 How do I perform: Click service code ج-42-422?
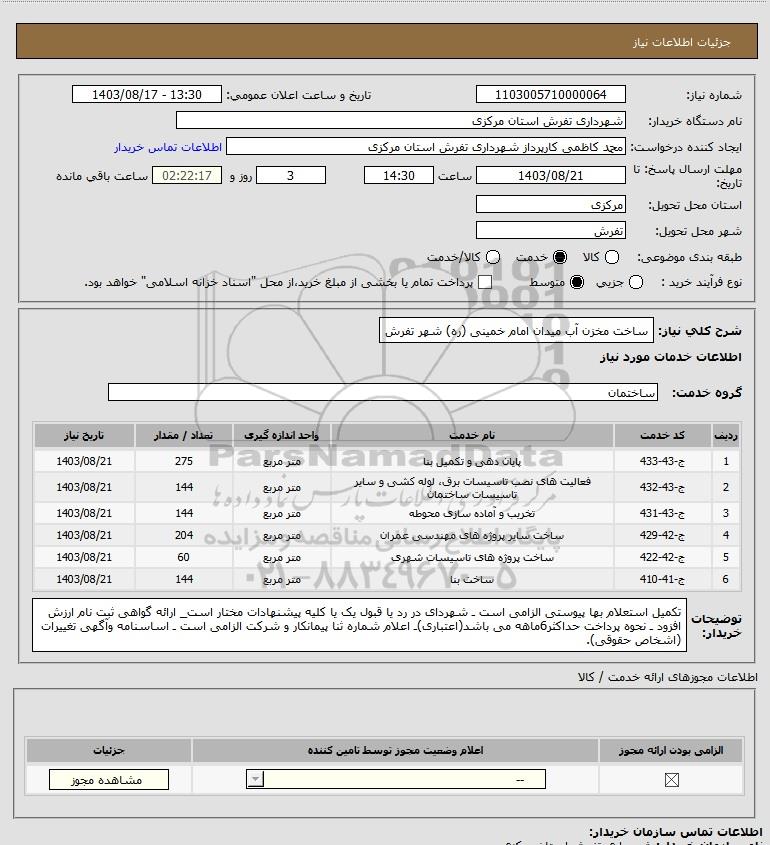(x=662, y=557)
